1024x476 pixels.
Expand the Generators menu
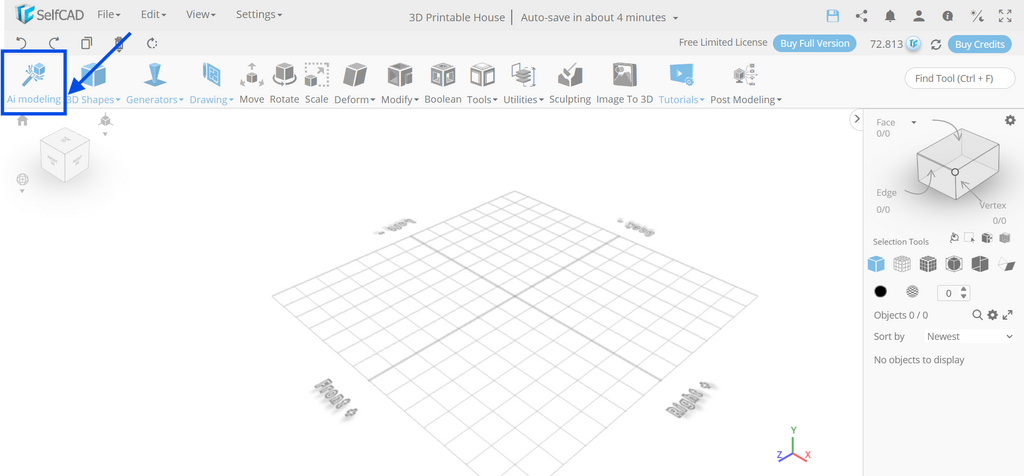[x=155, y=84]
